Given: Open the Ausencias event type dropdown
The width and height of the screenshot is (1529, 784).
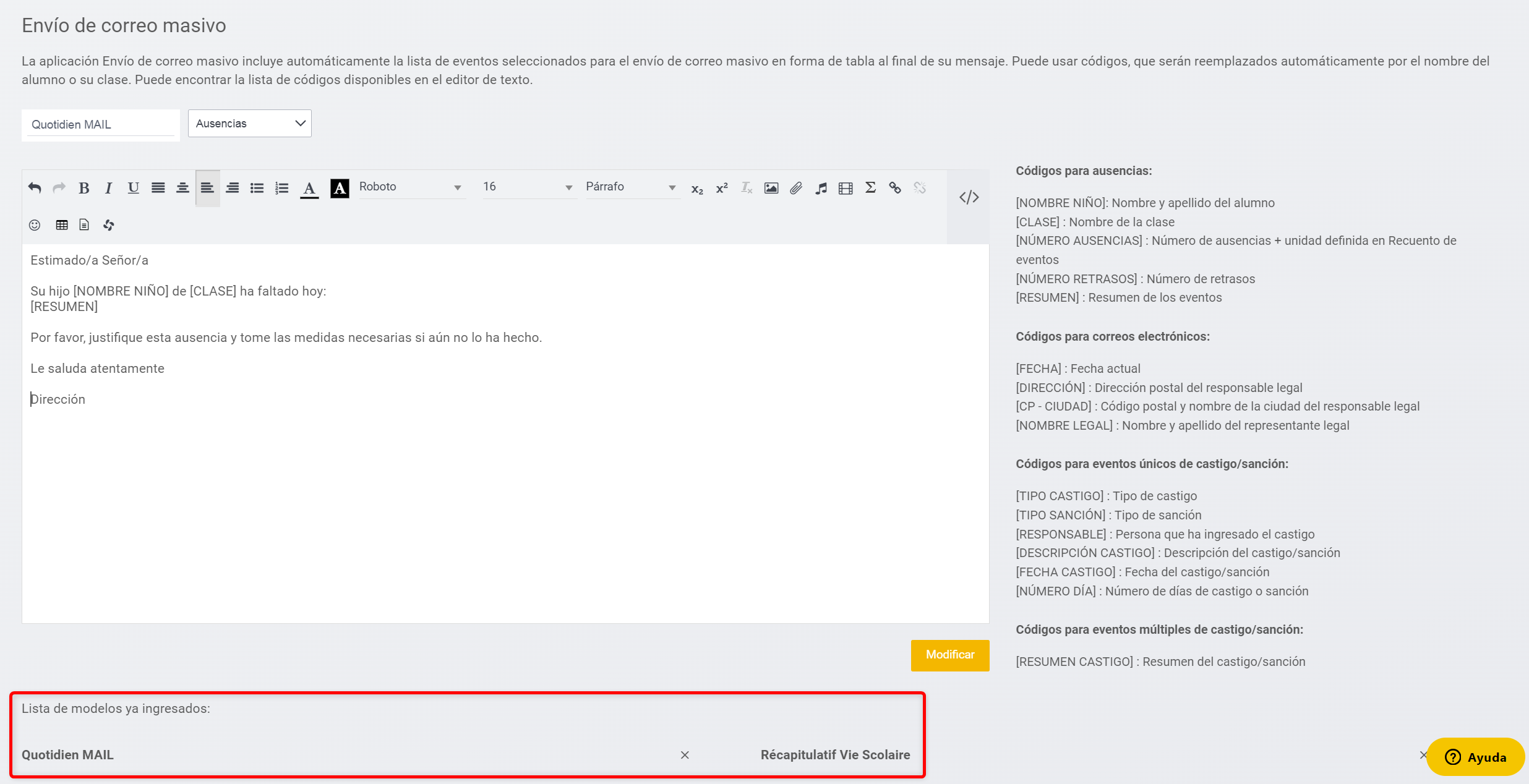Looking at the screenshot, I should (249, 123).
